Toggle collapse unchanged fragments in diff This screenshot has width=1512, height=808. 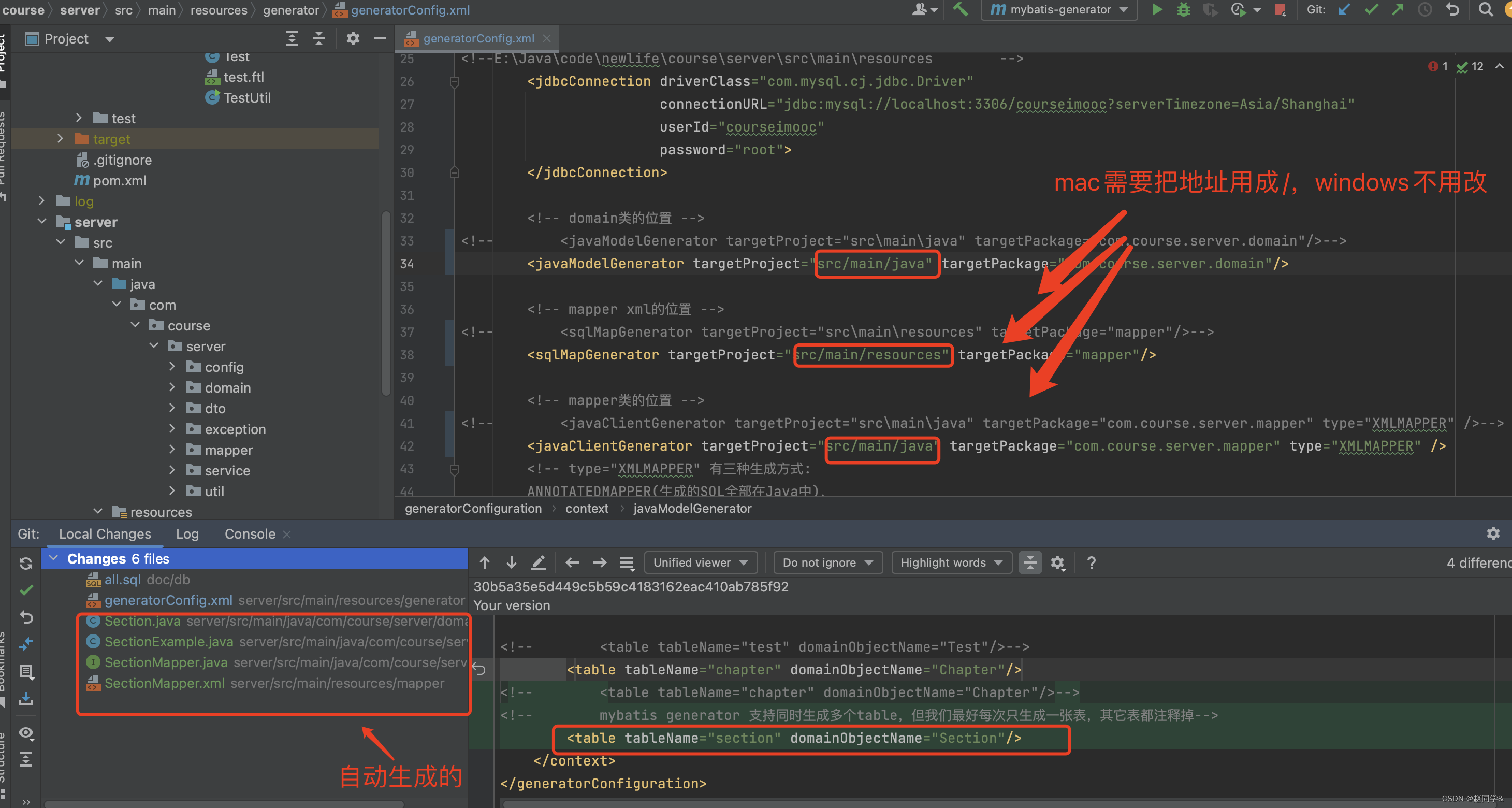(x=1029, y=563)
